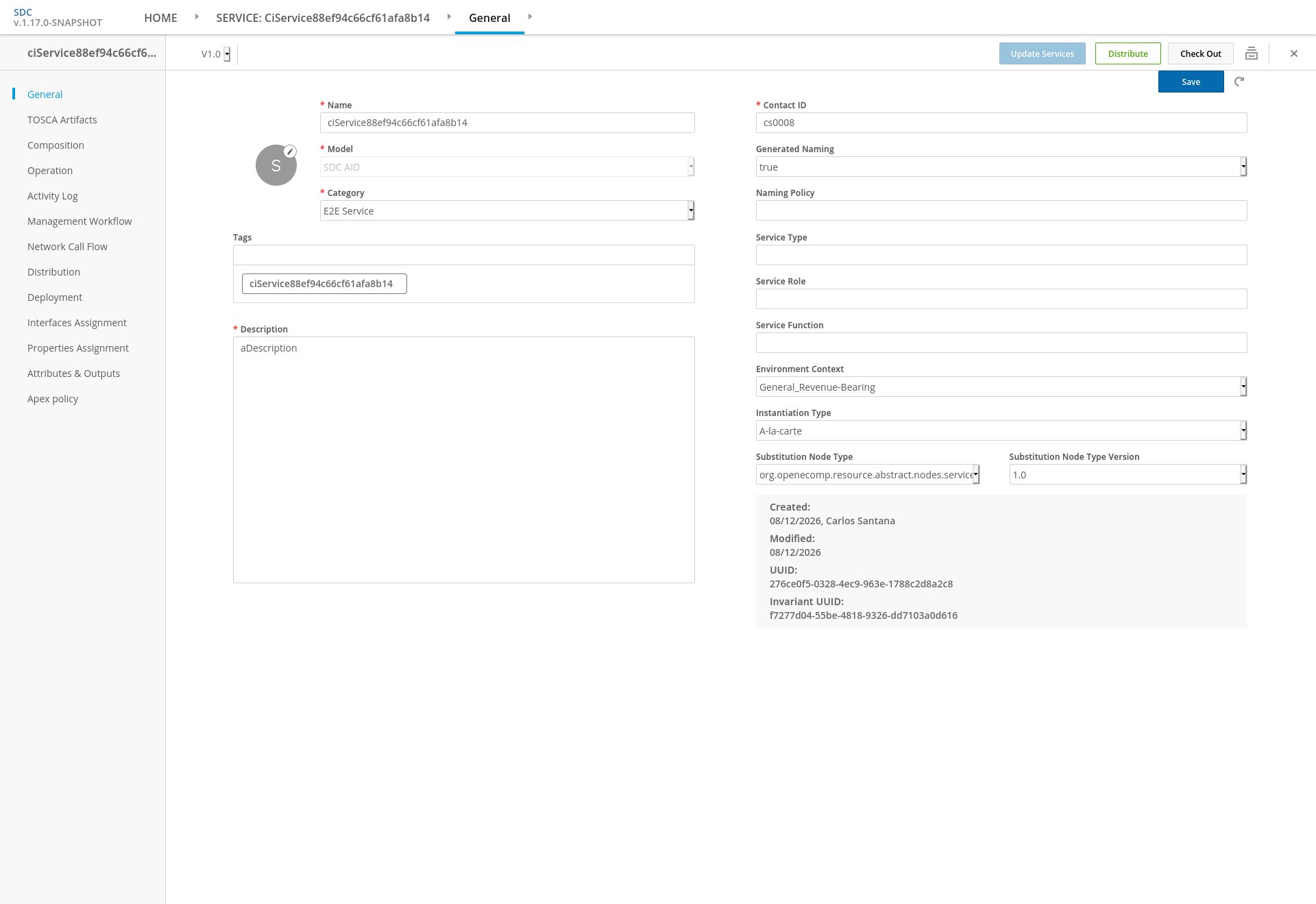Open Properties Assignment section
This screenshot has width=1316, height=904.
pos(78,348)
